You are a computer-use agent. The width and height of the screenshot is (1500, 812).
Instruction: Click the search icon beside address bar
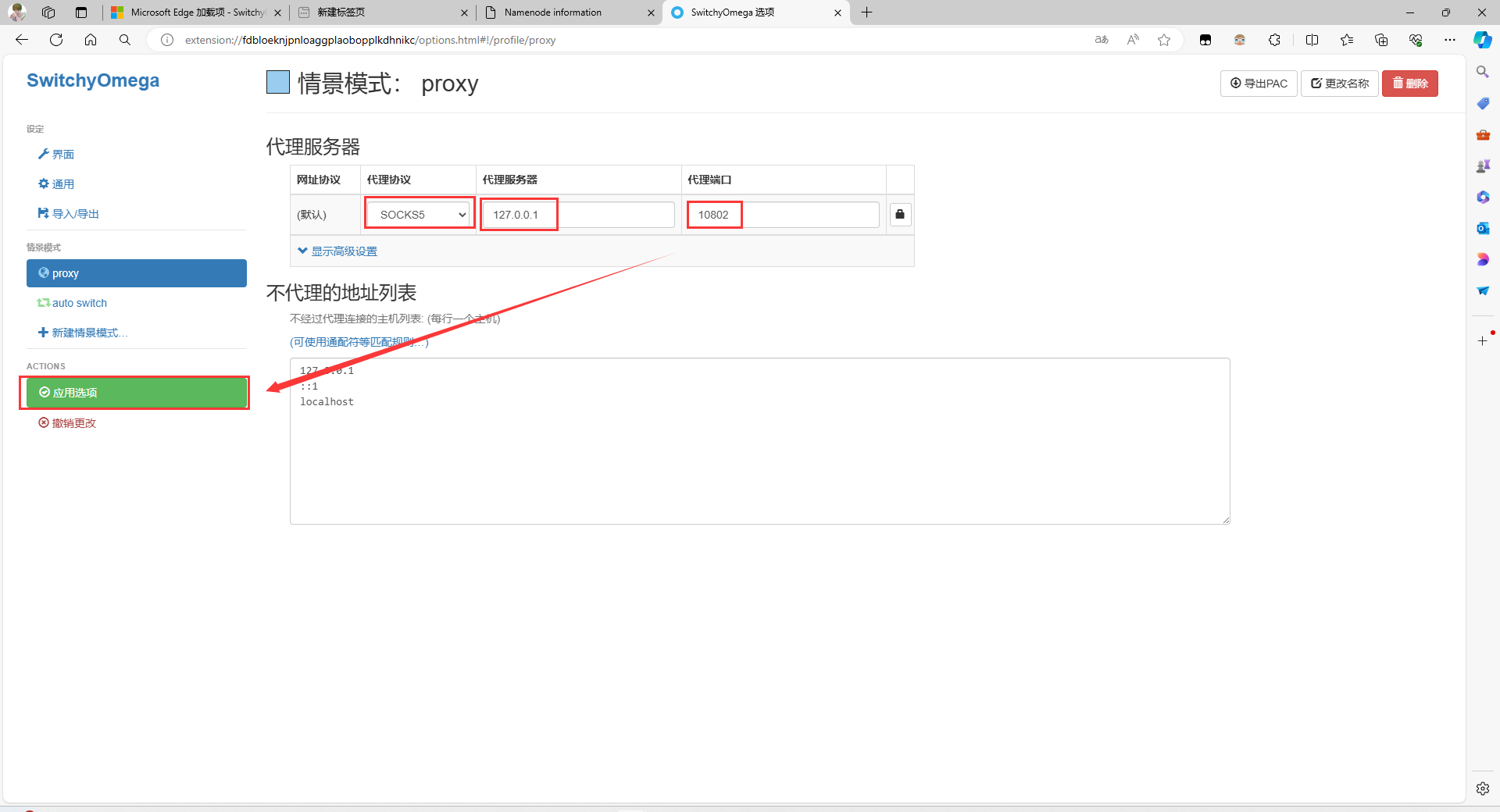(x=125, y=40)
